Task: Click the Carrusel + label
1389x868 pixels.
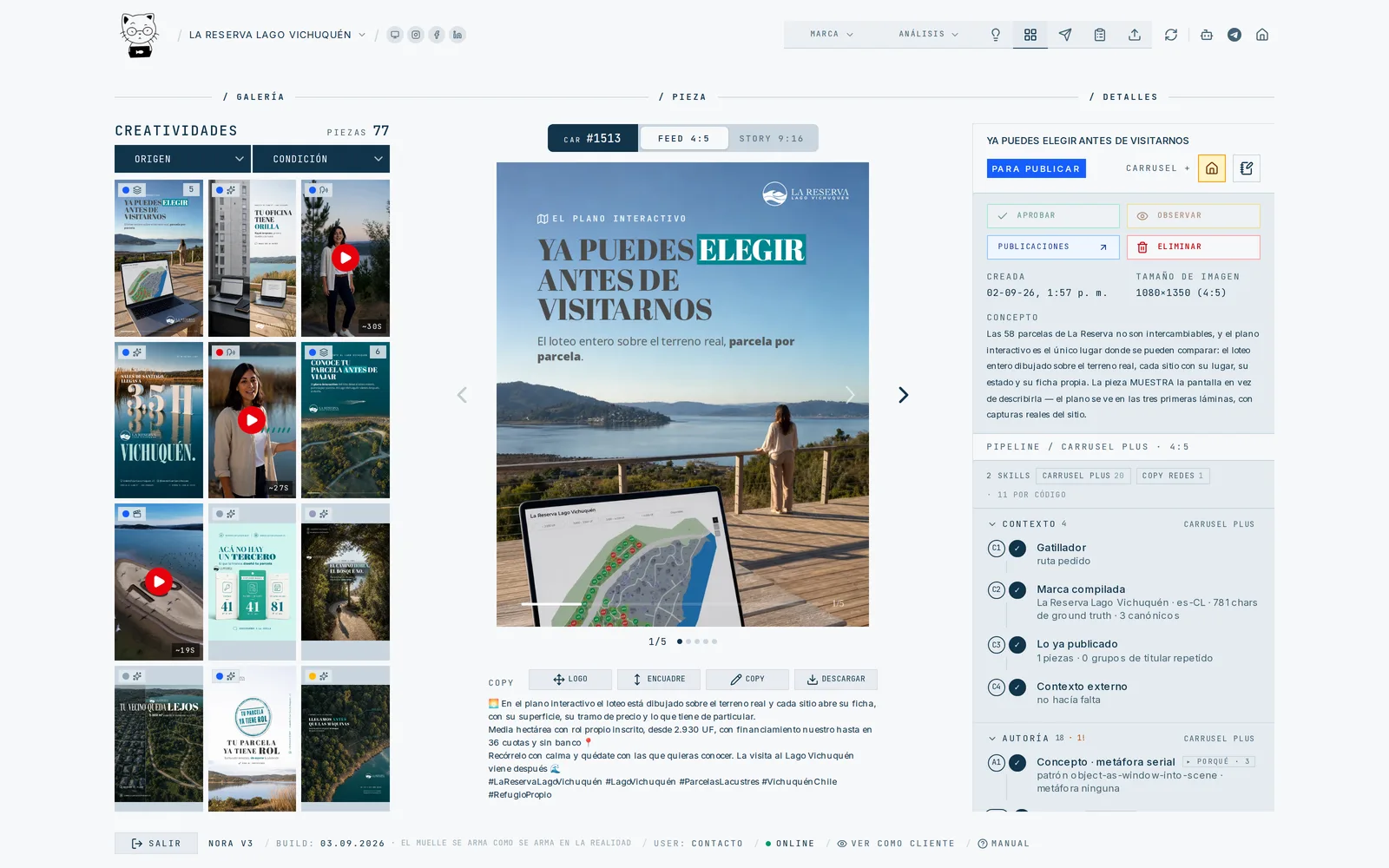Action: click(1158, 168)
